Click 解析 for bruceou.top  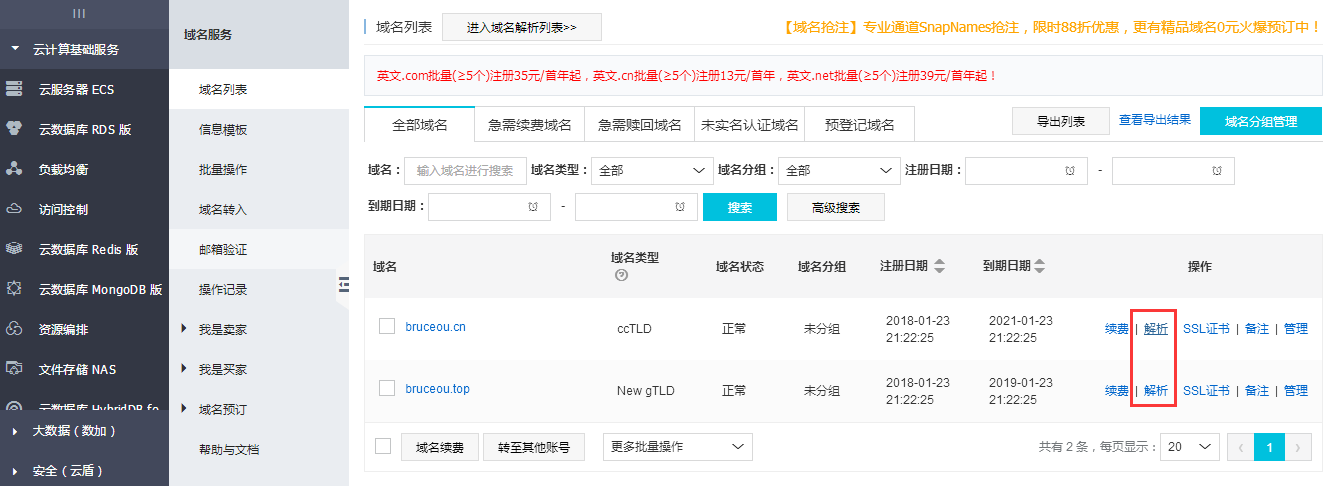(x=1155, y=390)
